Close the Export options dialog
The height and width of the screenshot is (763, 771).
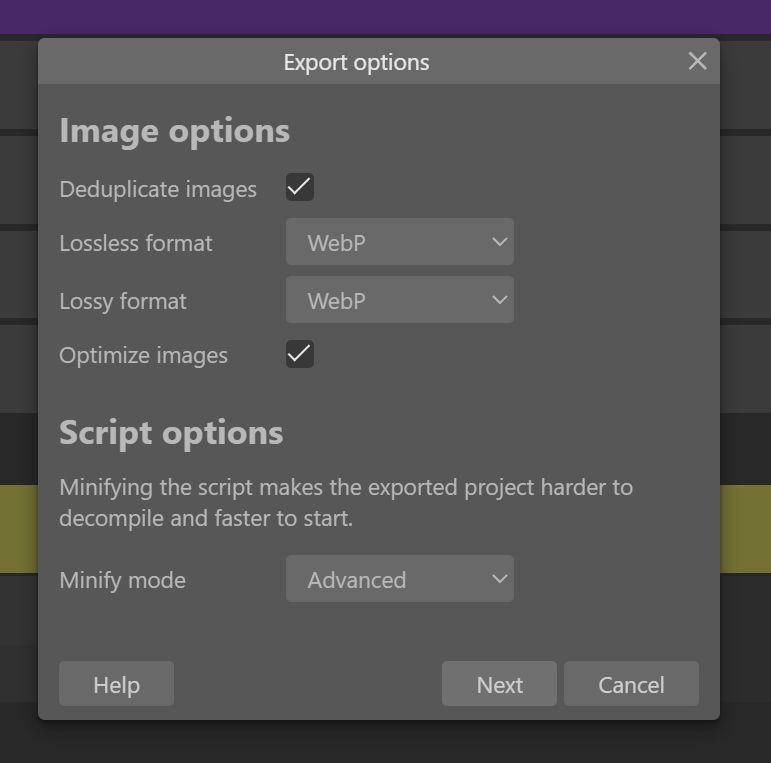pyautogui.click(x=697, y=61)
